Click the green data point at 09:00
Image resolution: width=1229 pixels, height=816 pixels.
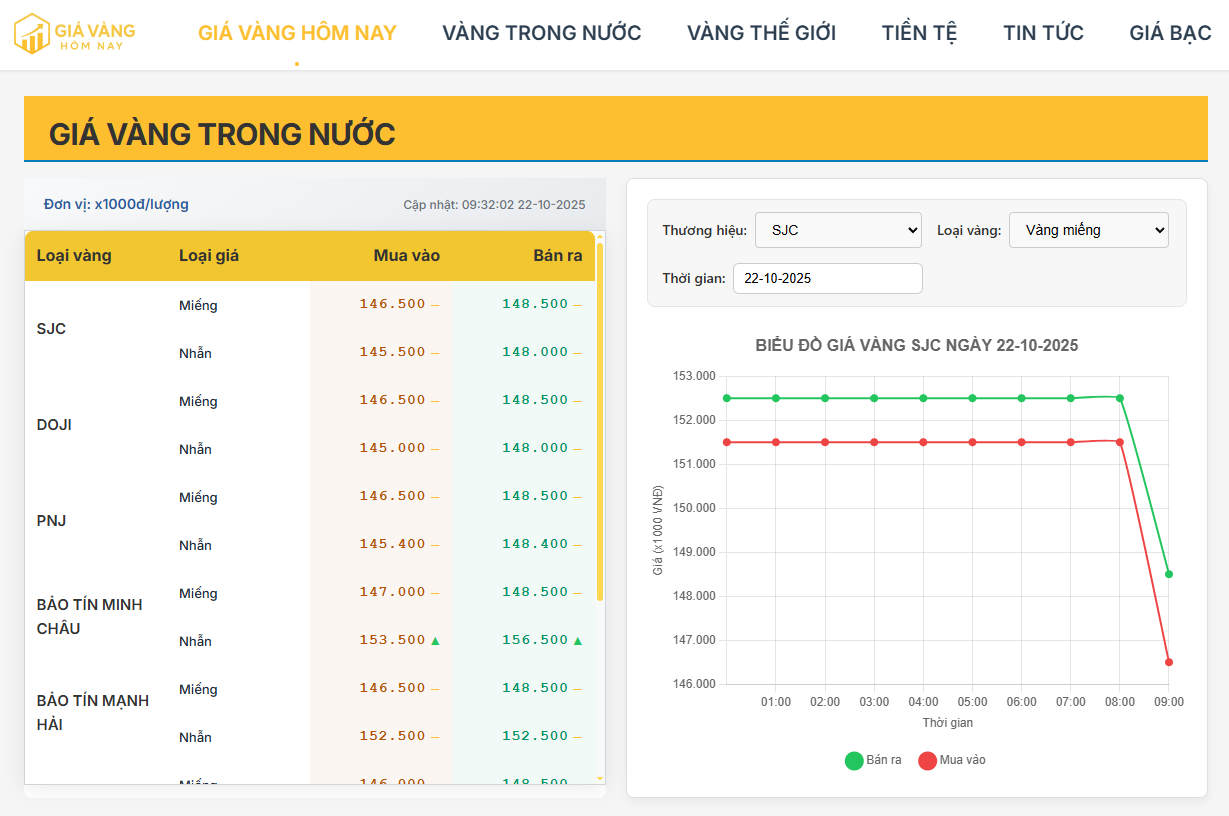pyautogui.click(x=1168, y=574)
